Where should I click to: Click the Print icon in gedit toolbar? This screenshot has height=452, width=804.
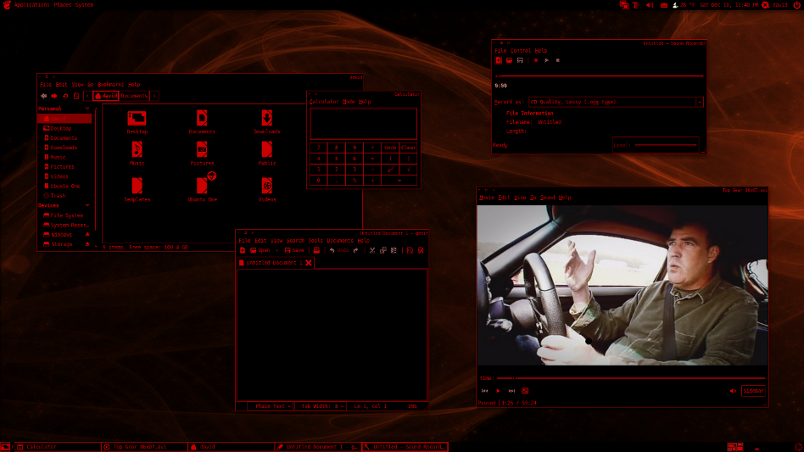click(x=317, y=251)
